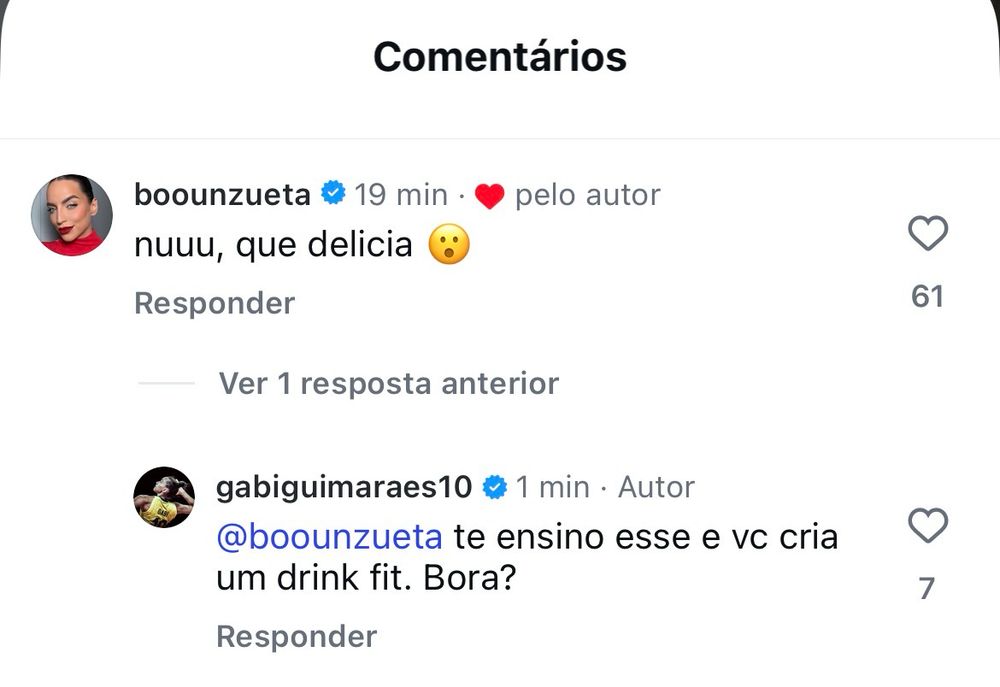Follow the @boounzueta mention in the reply
Screen dimensions: 1000x687
[329, 536]
